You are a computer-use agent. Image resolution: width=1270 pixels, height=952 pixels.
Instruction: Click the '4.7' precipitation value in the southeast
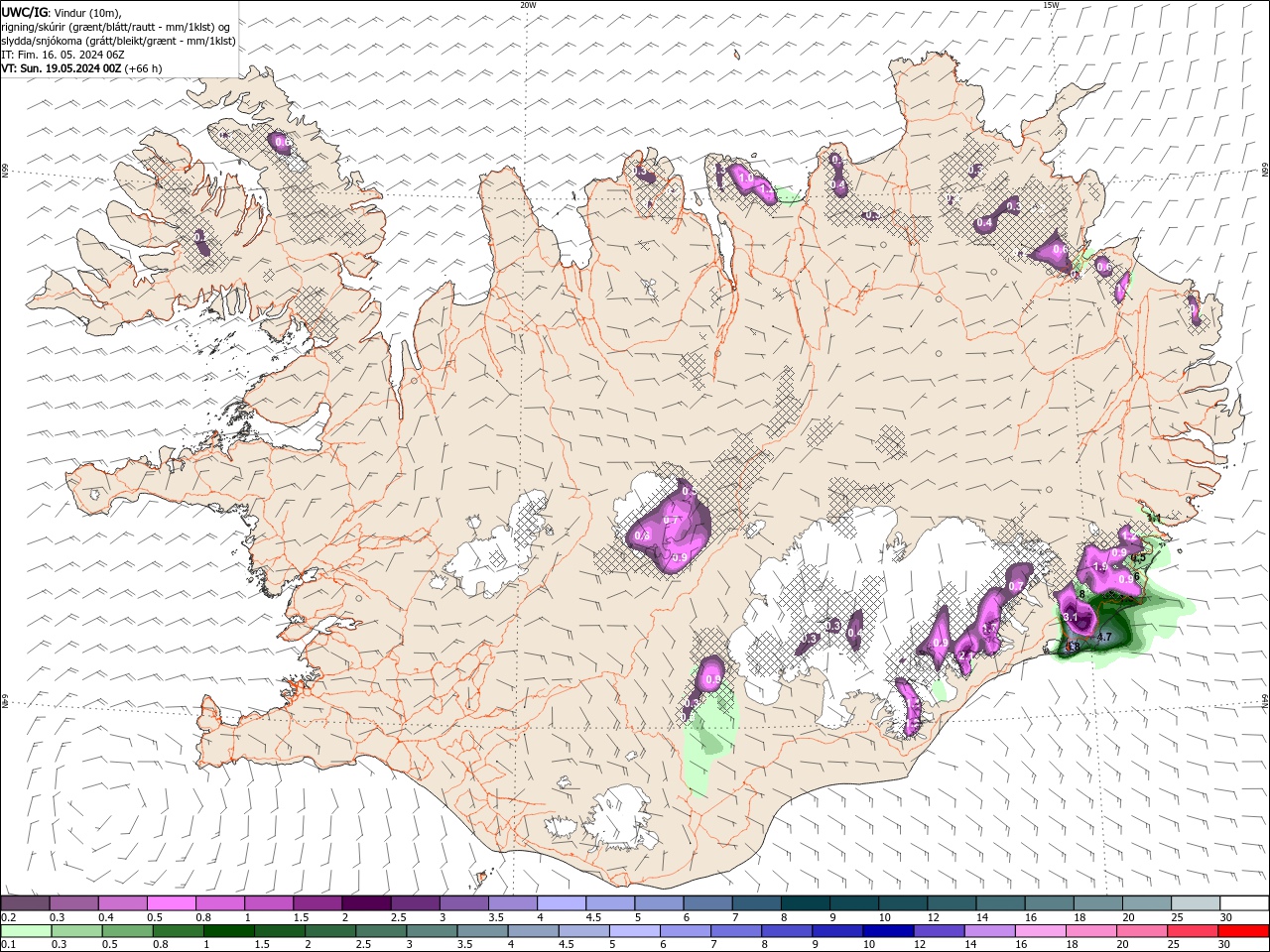point(1103,637)
